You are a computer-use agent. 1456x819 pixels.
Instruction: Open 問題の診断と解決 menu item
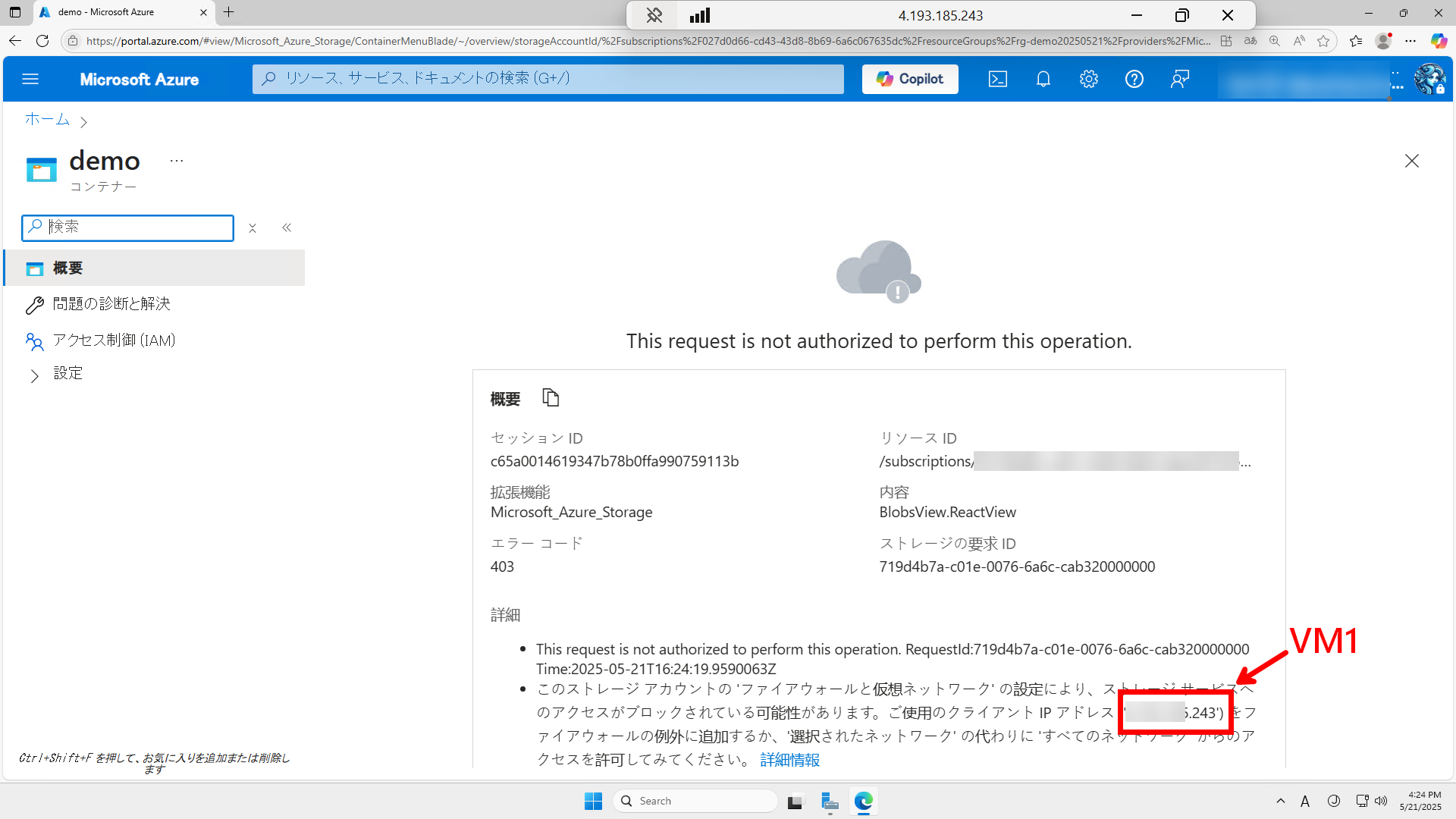click(111, 304)
